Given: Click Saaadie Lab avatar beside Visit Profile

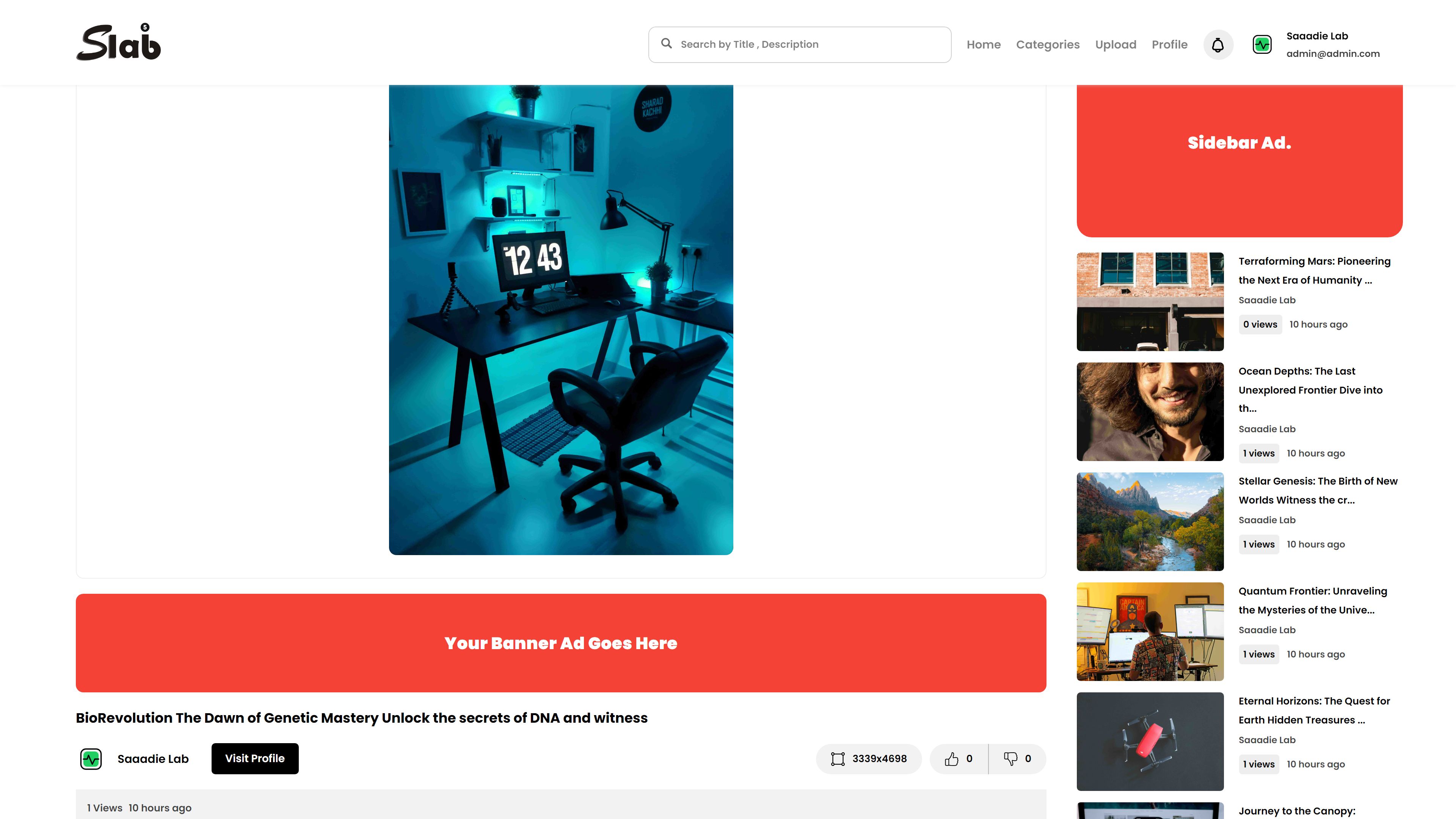Looking at the screenshot, I should click(x=91, y=758).
